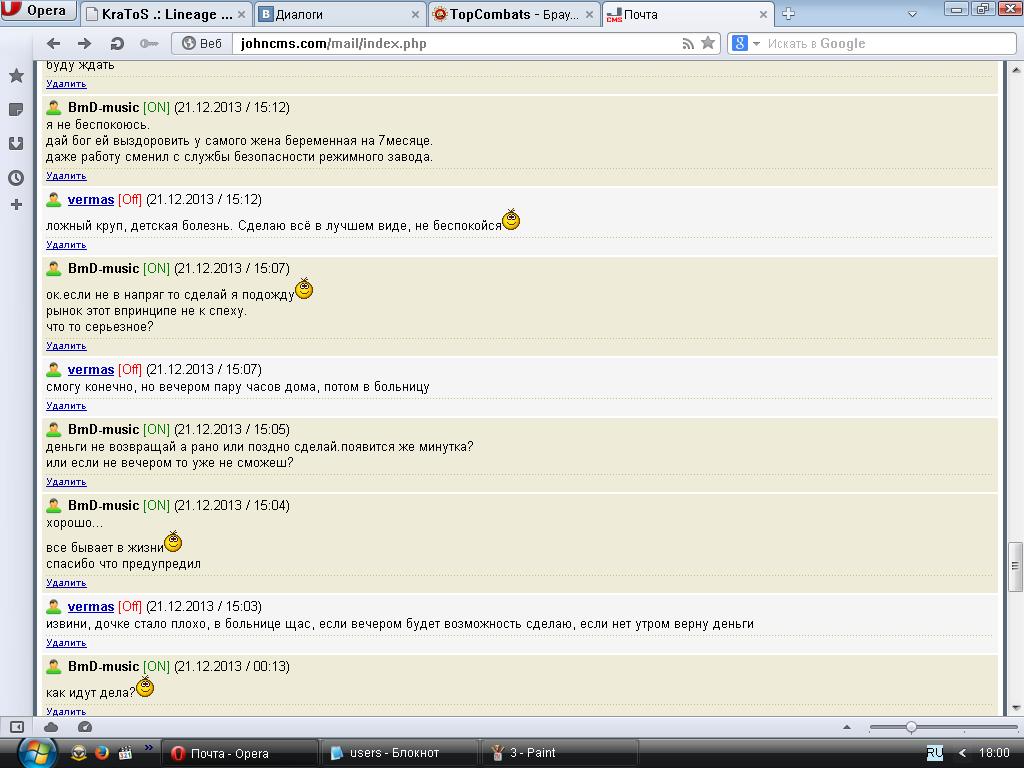Click Удалить under the 15:03 vermas message
The height and width of the screenshot is (768, 1024).
coord(66,643)
